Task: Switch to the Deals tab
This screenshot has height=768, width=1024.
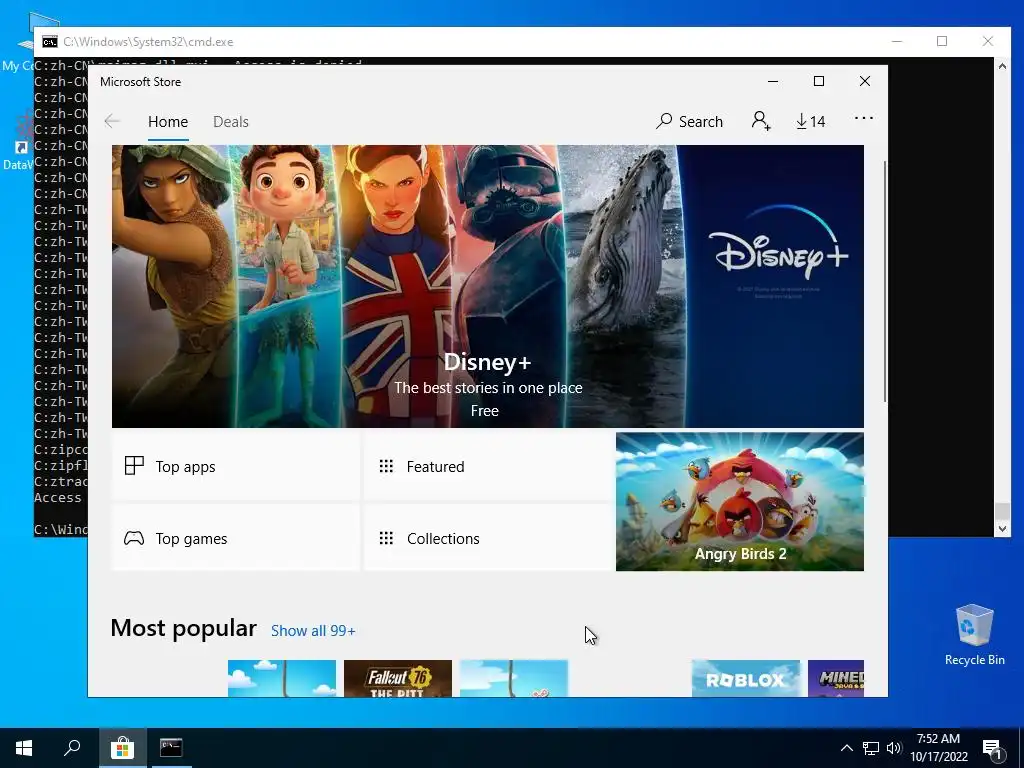Action: pyautogui.click(x=231, y=121)
